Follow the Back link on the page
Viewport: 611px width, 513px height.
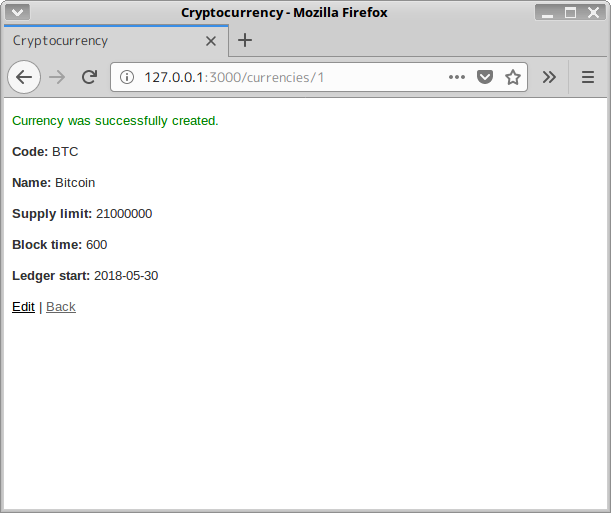pos(61,307)
